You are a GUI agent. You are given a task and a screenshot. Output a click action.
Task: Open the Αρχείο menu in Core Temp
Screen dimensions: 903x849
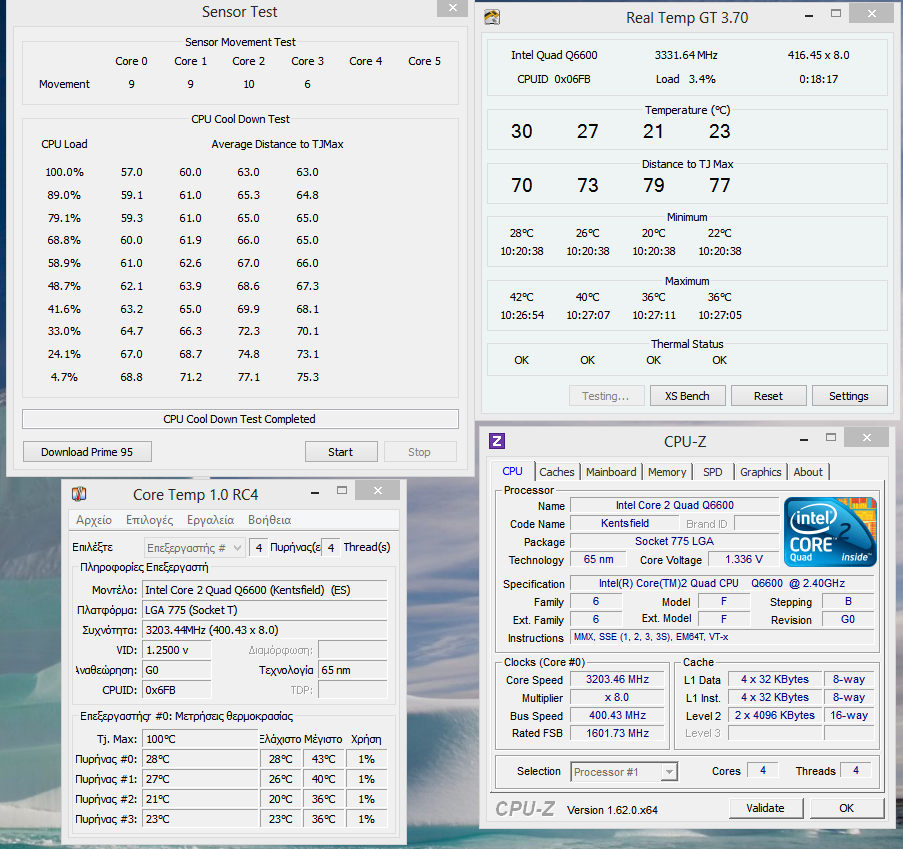94,520
